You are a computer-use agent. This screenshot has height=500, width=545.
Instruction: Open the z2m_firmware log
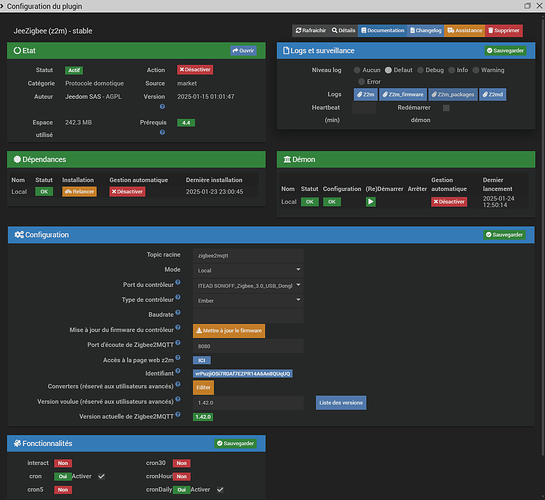(x=403, y=95)
